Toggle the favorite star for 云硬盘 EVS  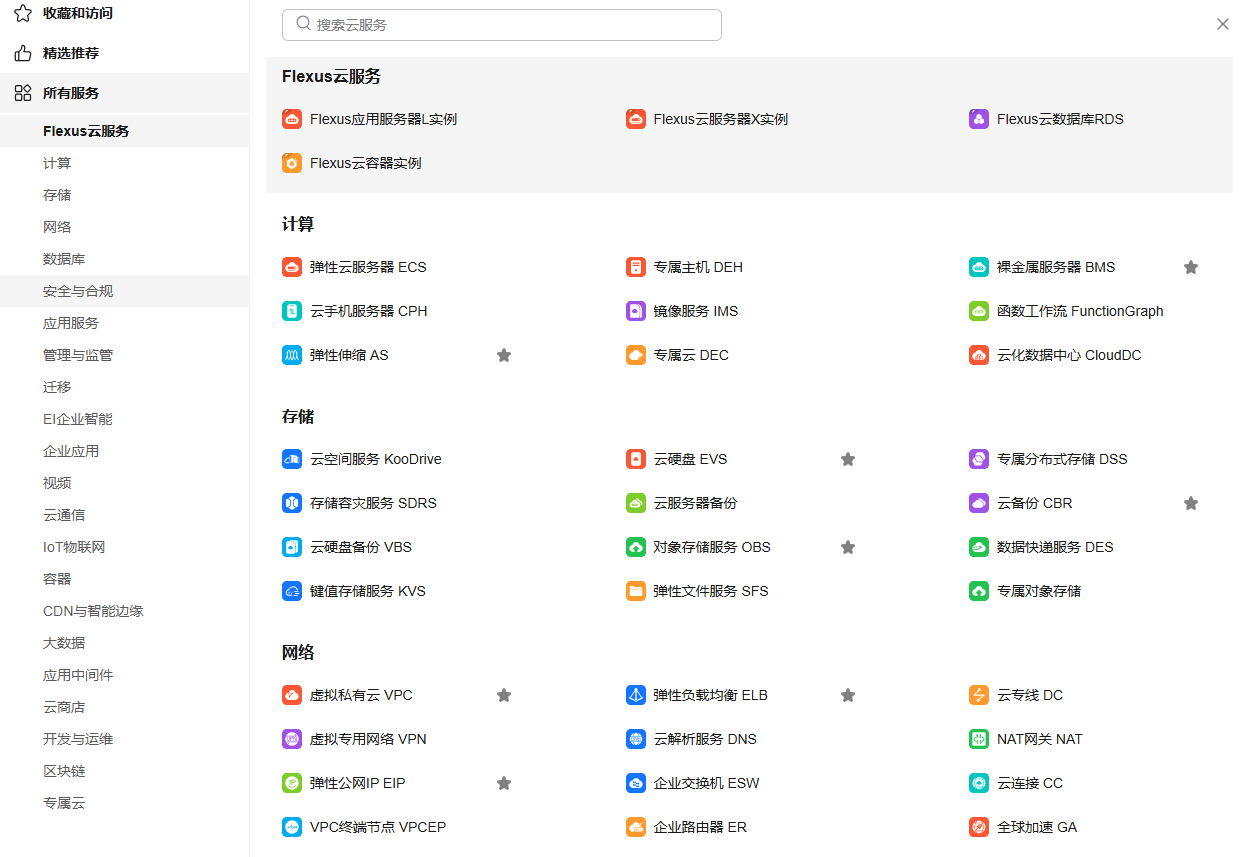tap(848, 459)
